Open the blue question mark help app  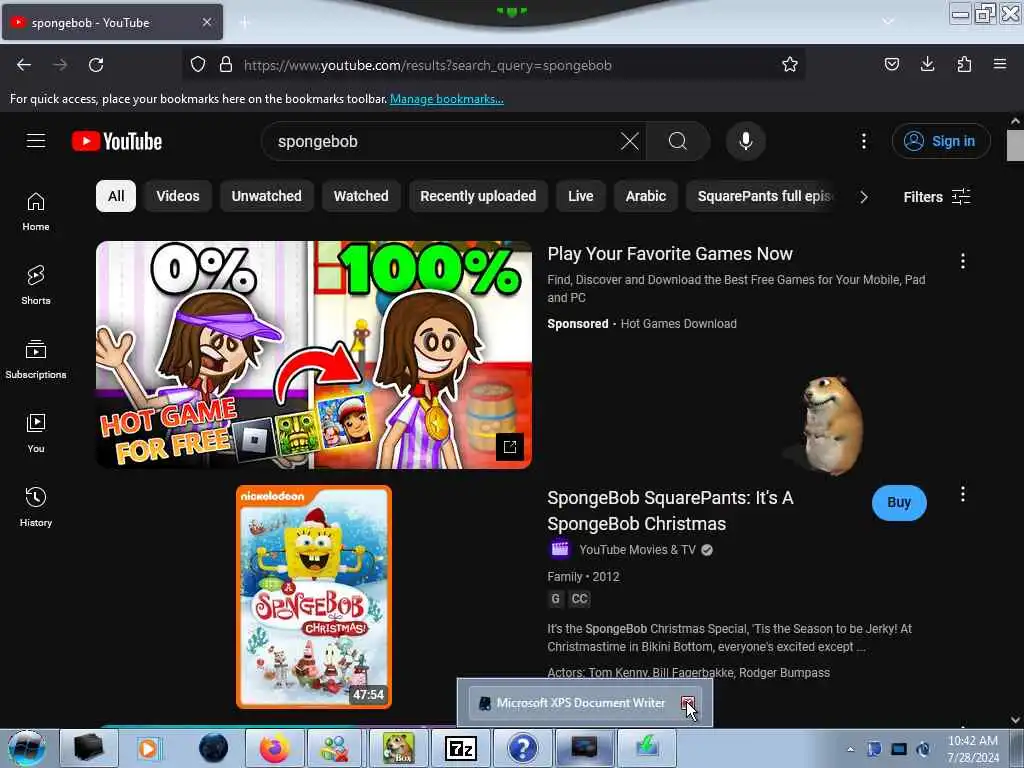tap(522, 748)
